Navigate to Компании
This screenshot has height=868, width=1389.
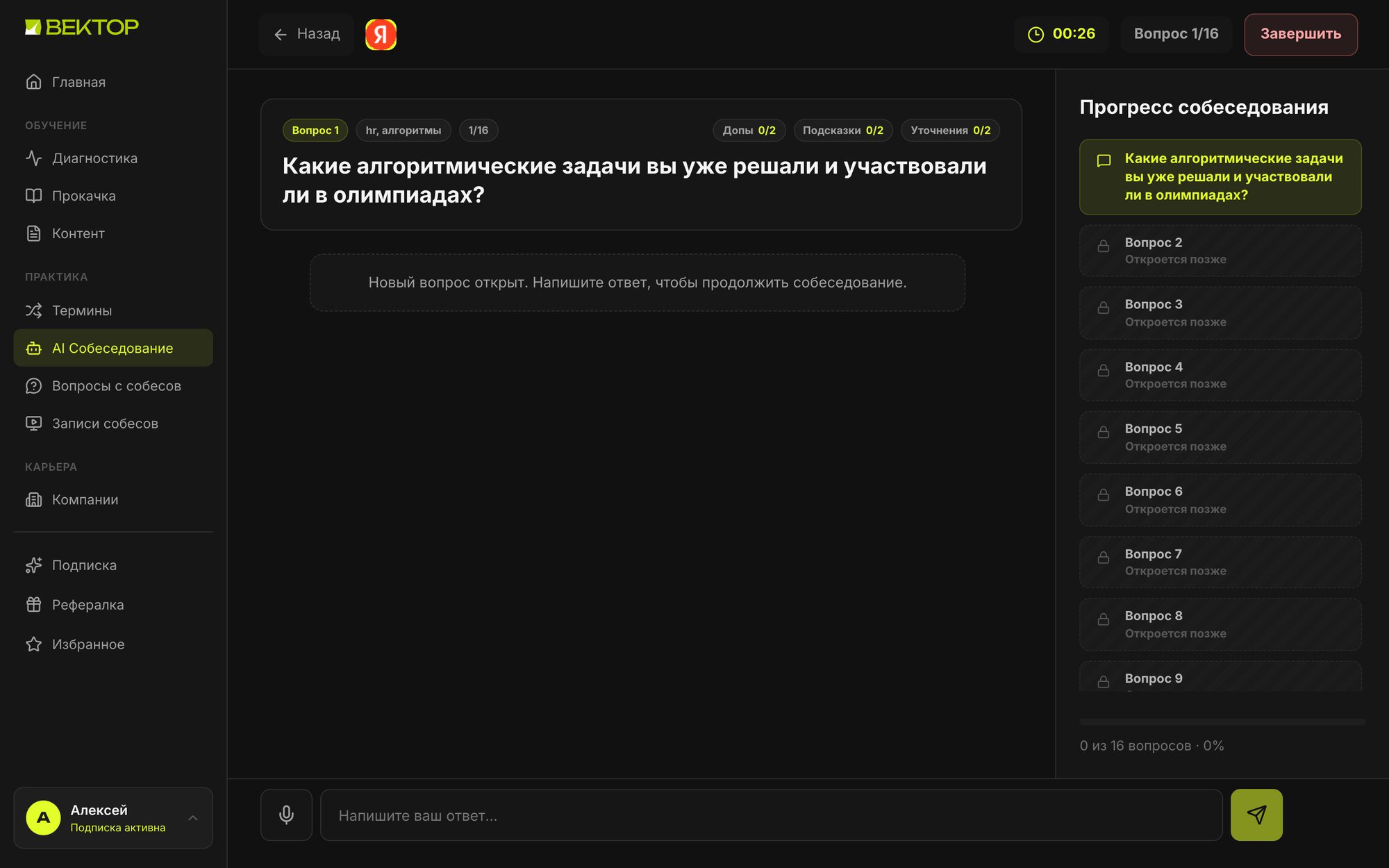click(113, 499)
